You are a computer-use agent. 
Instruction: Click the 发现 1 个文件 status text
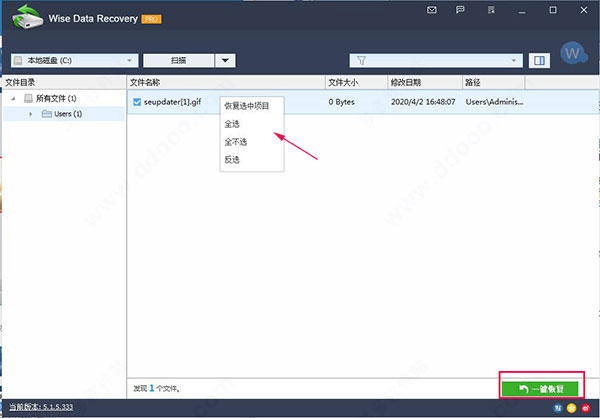coord(157,389)
